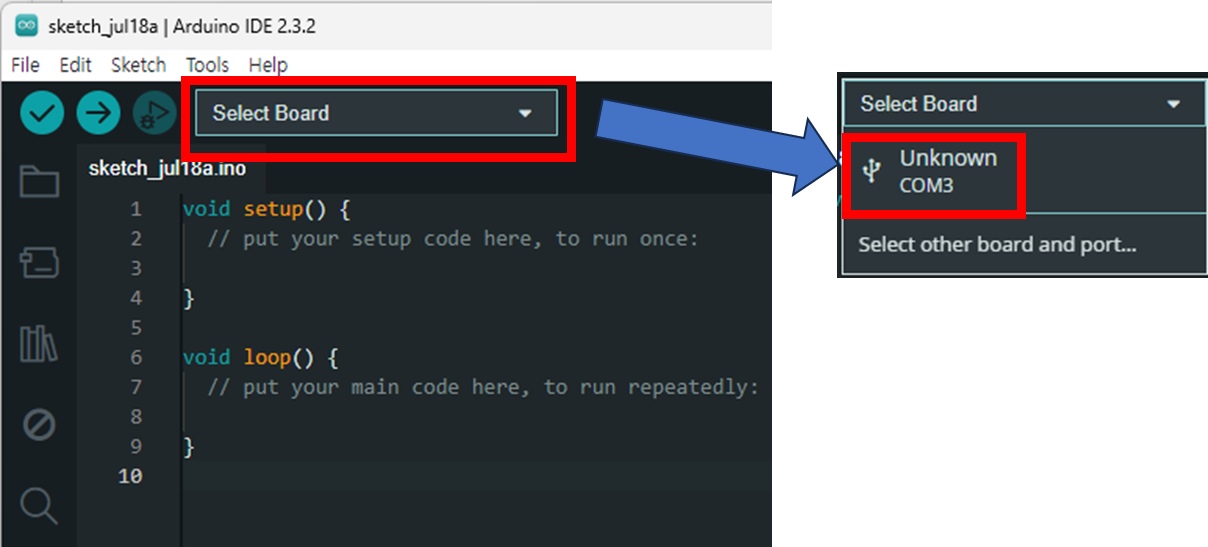Click the 'put your setup code here' comment
This screenshot has width=1208, height=547.
[x=453, y=239]
